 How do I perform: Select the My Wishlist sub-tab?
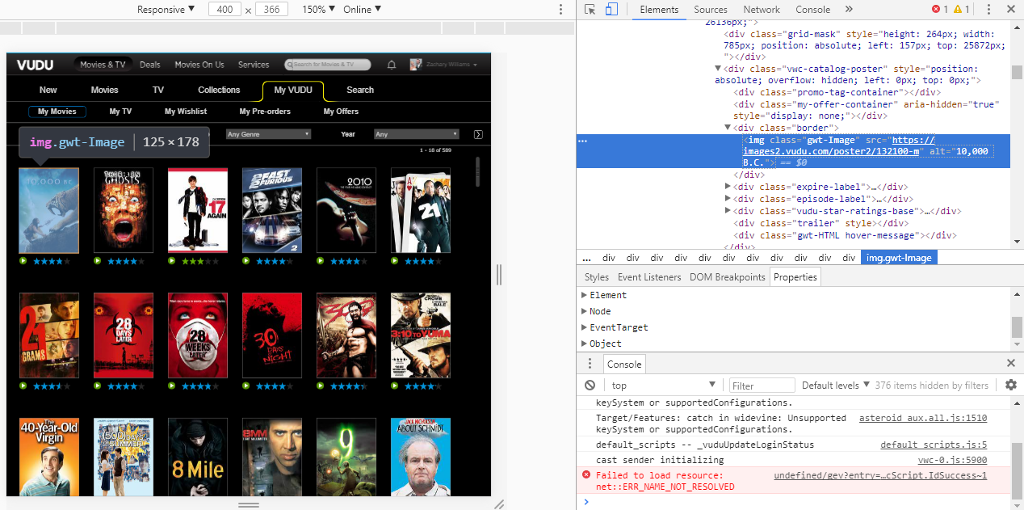click(x=186, y=112)
